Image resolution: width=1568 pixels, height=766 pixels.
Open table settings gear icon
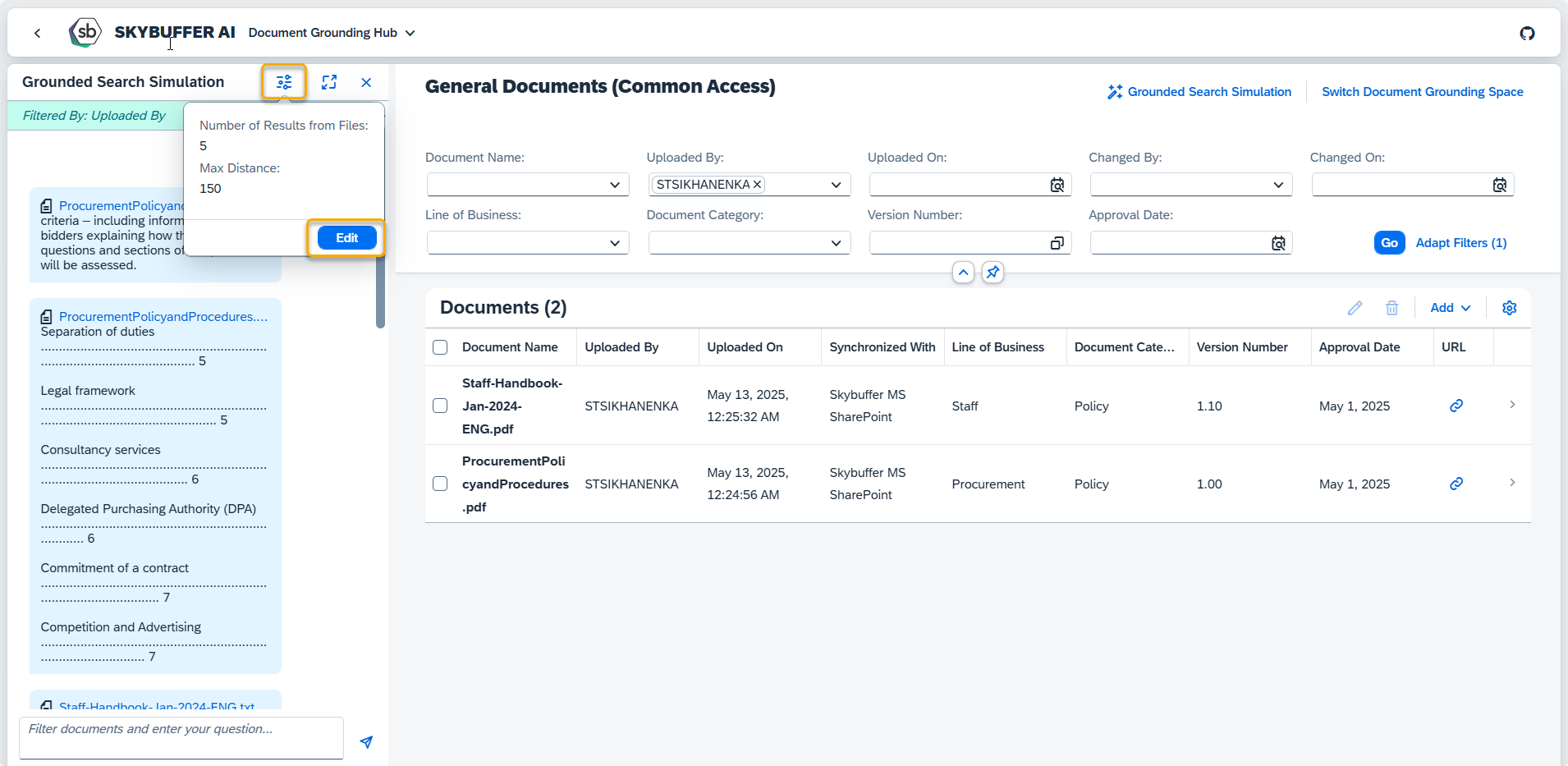click(x=1509, y=308)
